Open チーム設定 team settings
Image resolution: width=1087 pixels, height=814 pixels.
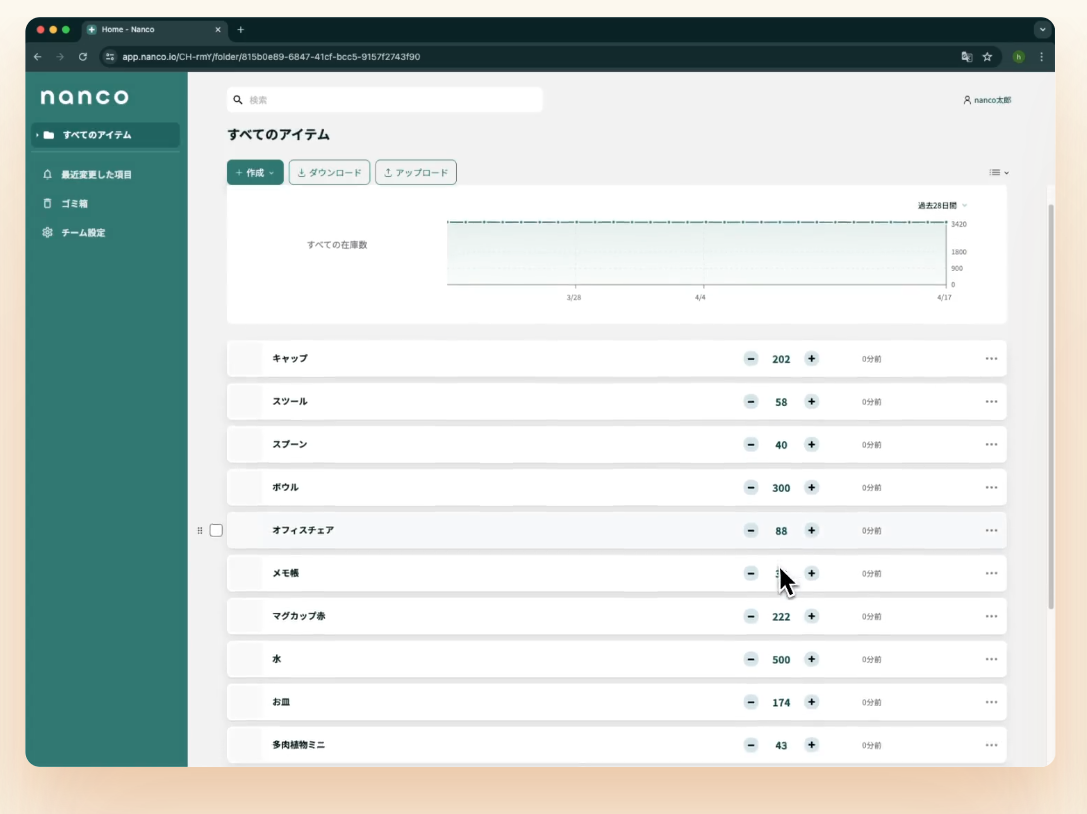click(x=82, y=233)
